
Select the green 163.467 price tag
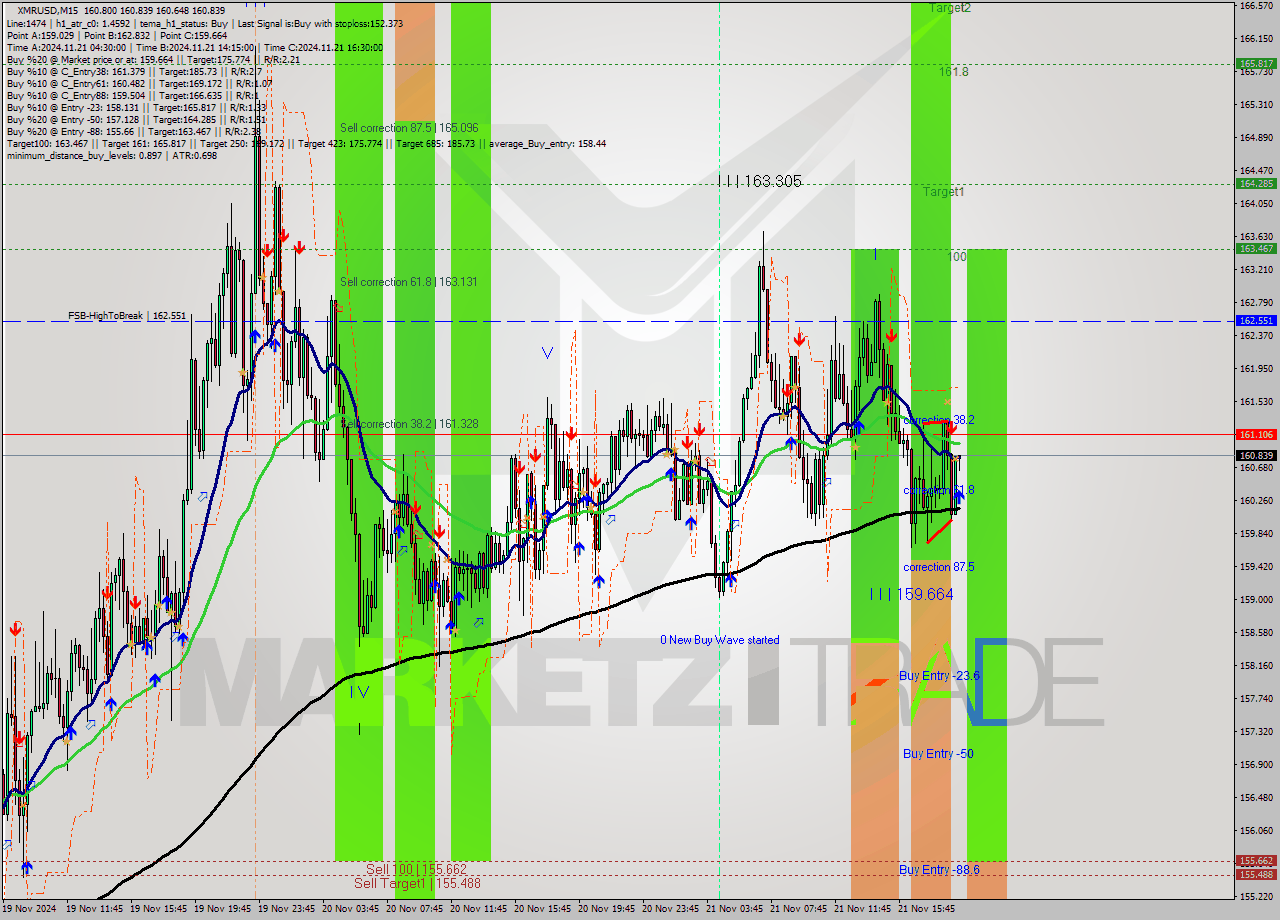1257,249
